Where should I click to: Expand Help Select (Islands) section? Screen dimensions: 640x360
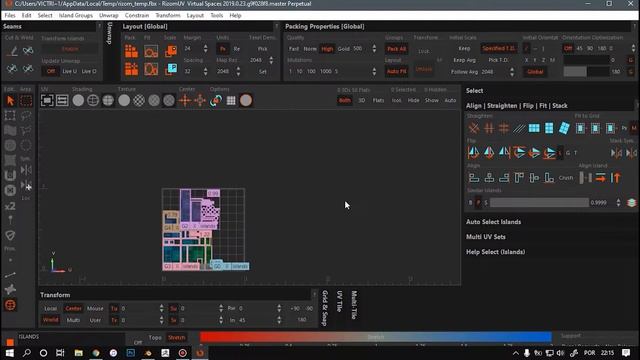click(x=496, y=252)
